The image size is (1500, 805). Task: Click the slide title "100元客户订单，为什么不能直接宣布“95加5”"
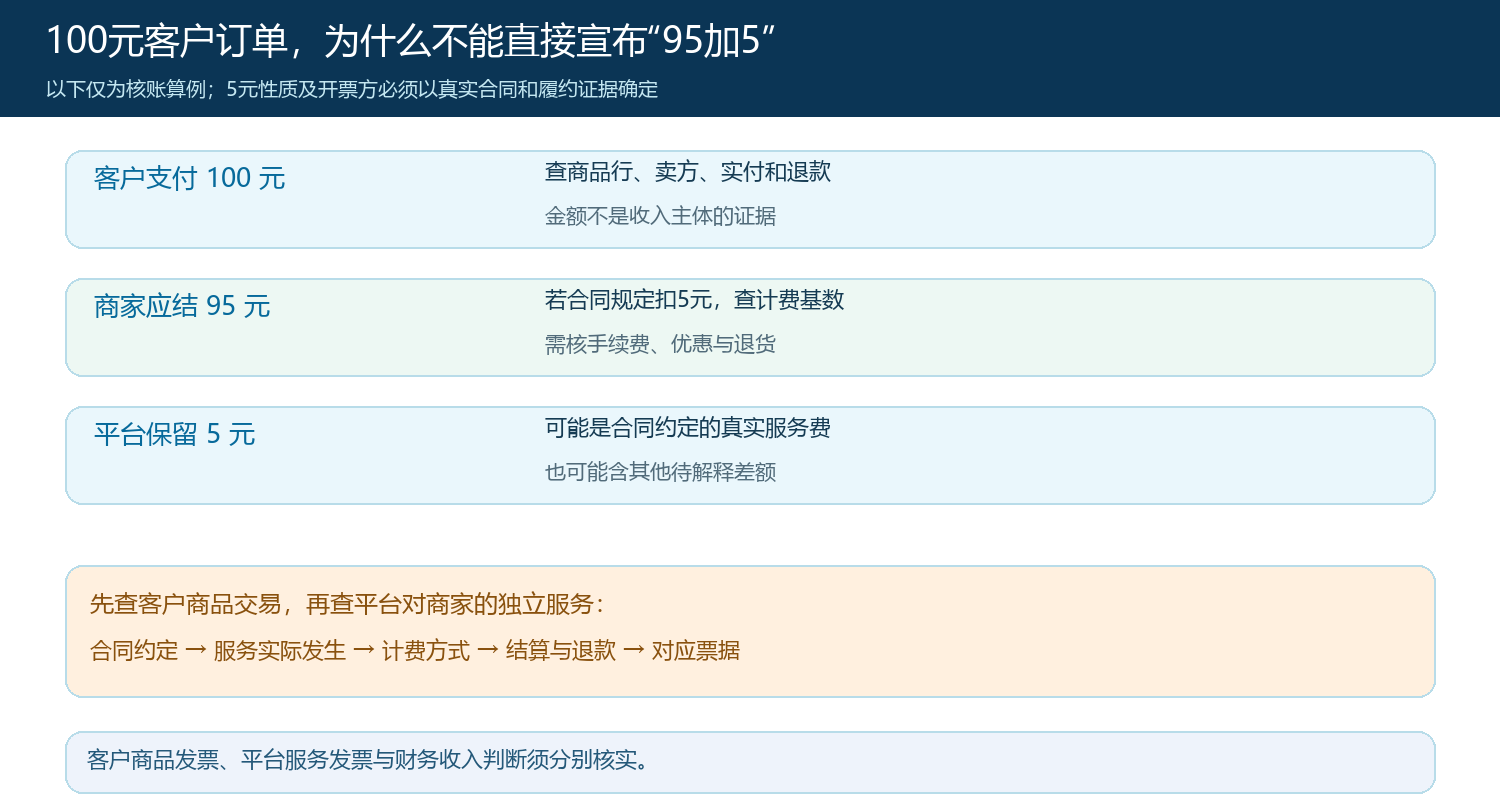(411, 41)
